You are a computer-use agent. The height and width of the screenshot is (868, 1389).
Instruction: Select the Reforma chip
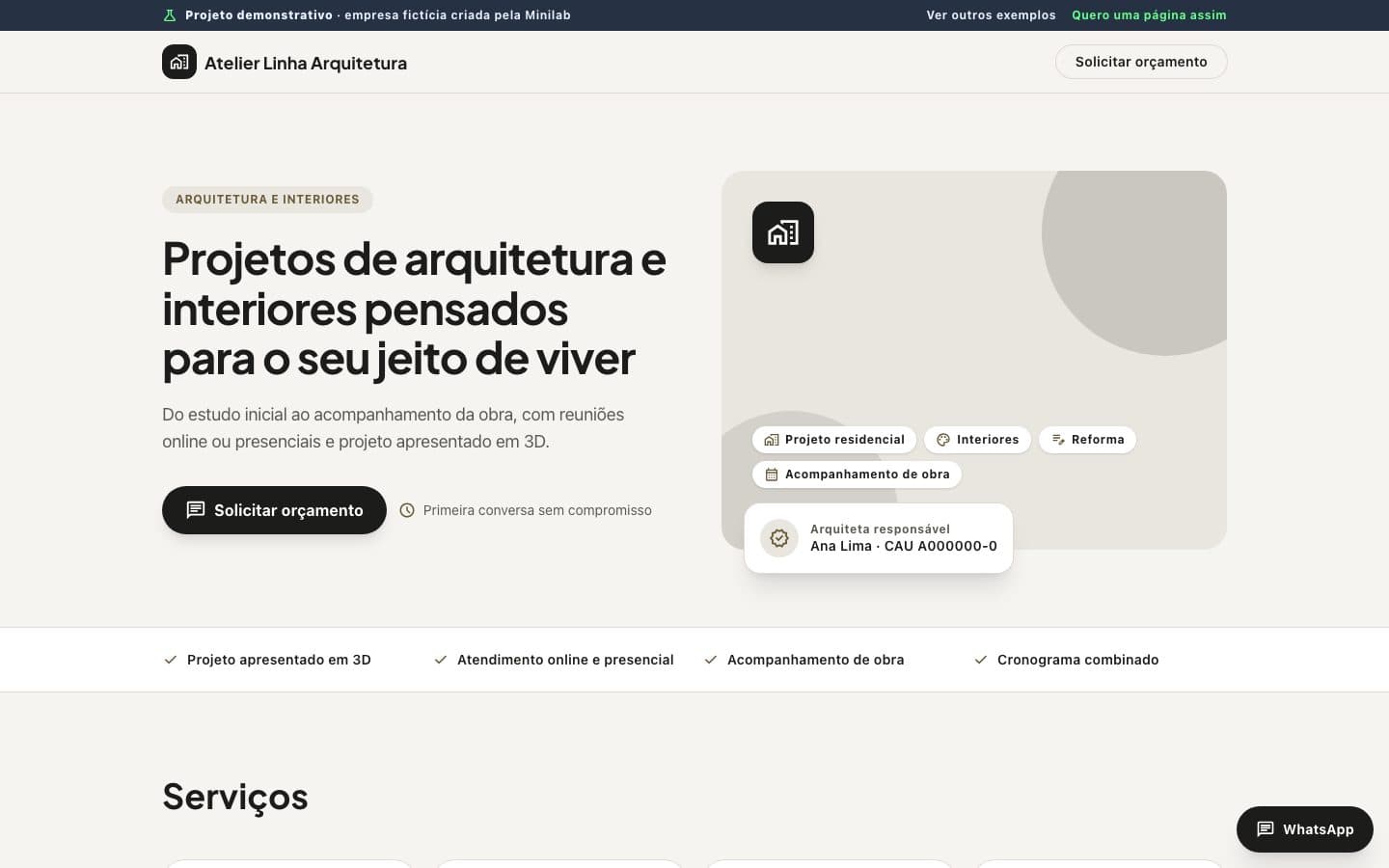(1087, 440)
